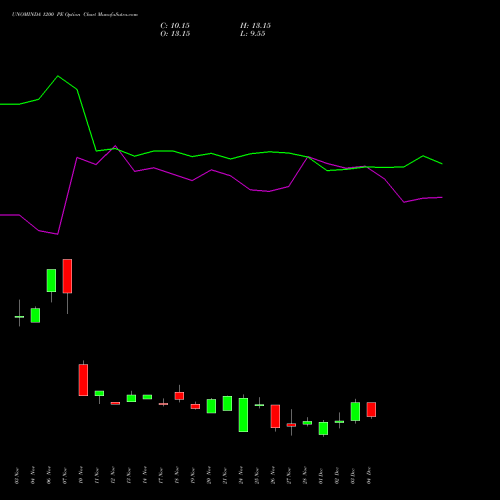
Task: Click the 20 Nov date label
Action: point(209,476)
